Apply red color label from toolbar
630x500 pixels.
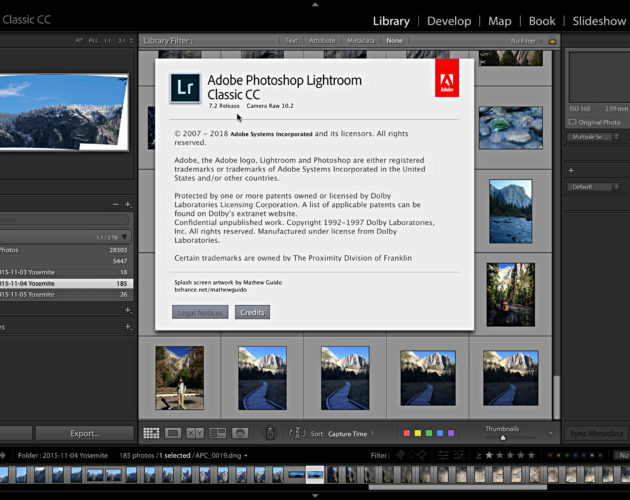point(407,433)
